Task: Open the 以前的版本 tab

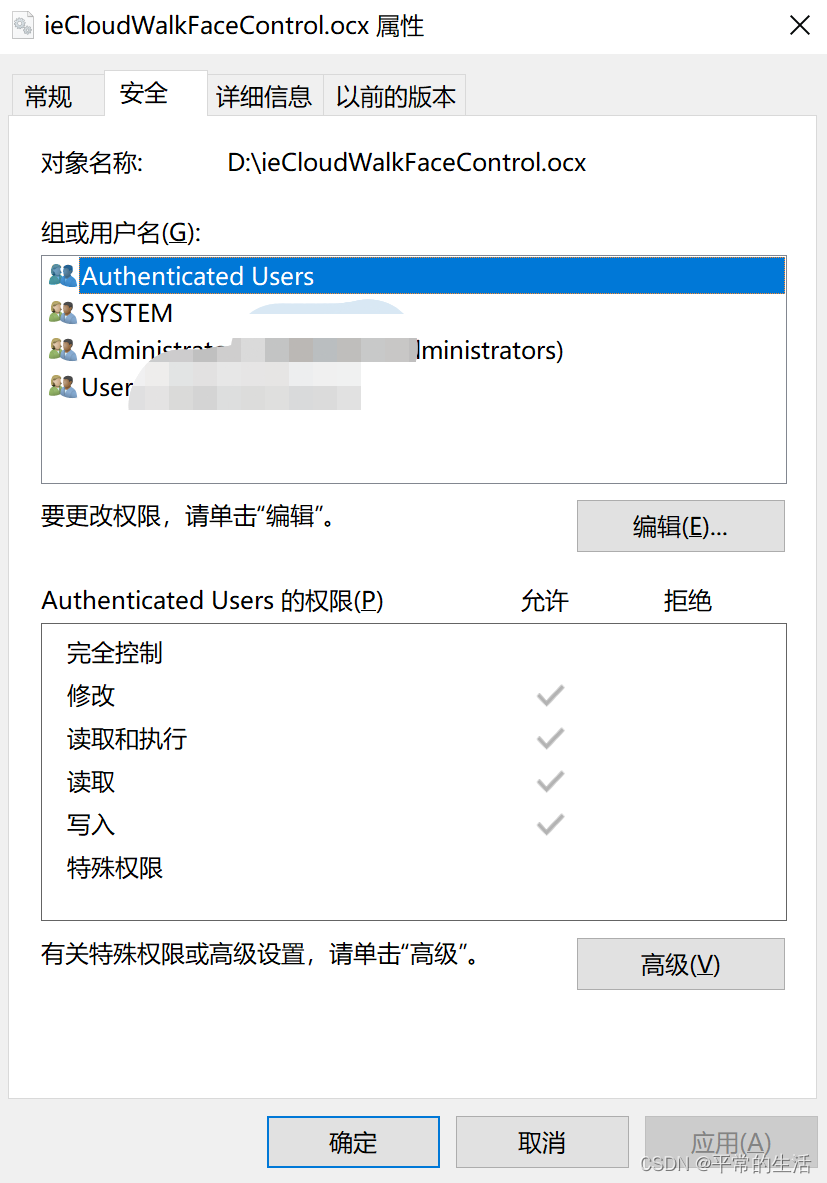Action: tap(394, 94)
